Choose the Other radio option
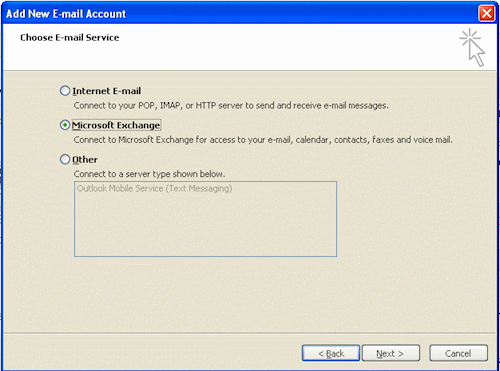The width and height of the screenshot is (500, 371). [65, 159]
